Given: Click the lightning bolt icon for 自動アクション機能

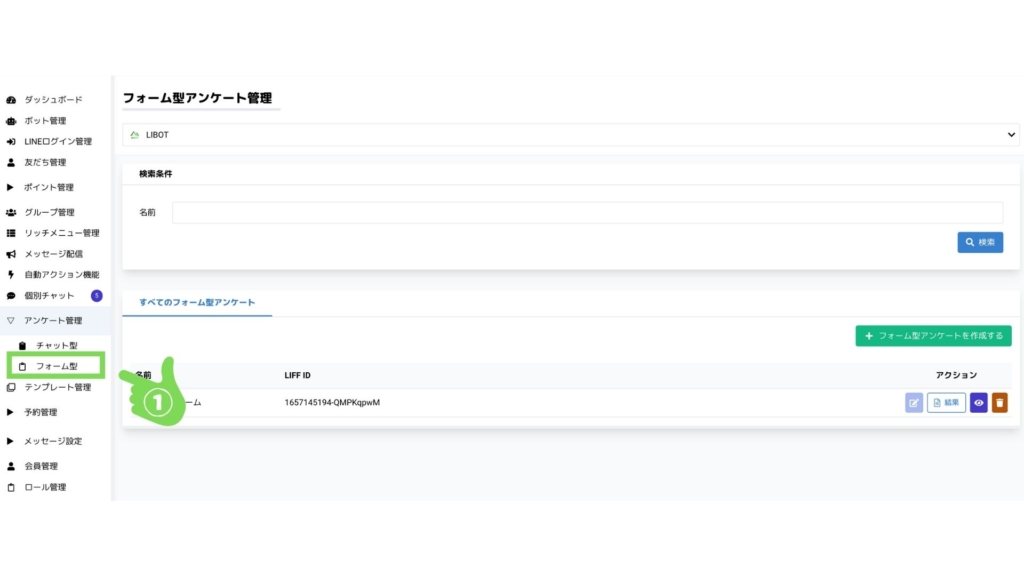Looking at the screenshot, I should 11,275.
